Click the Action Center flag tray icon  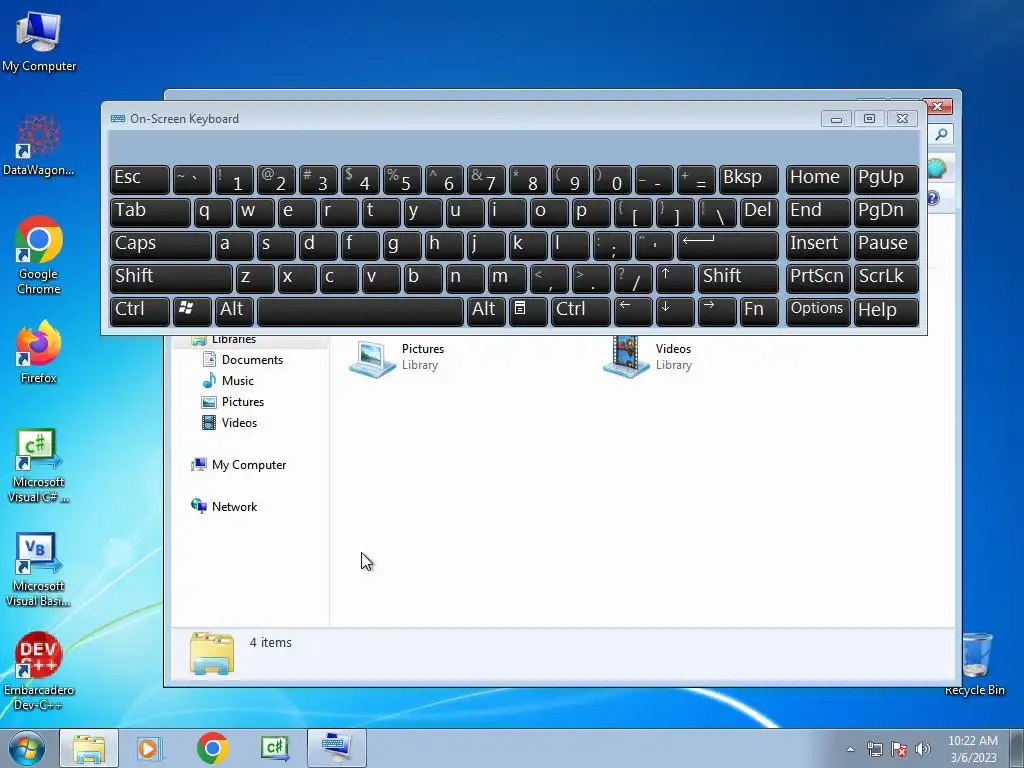[x=899, y=749]
